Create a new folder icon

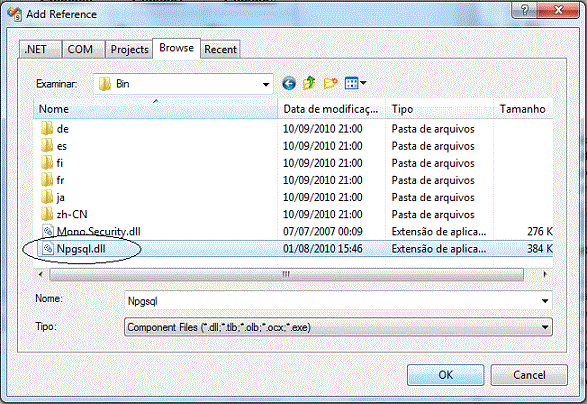click(x=330, y=83)
